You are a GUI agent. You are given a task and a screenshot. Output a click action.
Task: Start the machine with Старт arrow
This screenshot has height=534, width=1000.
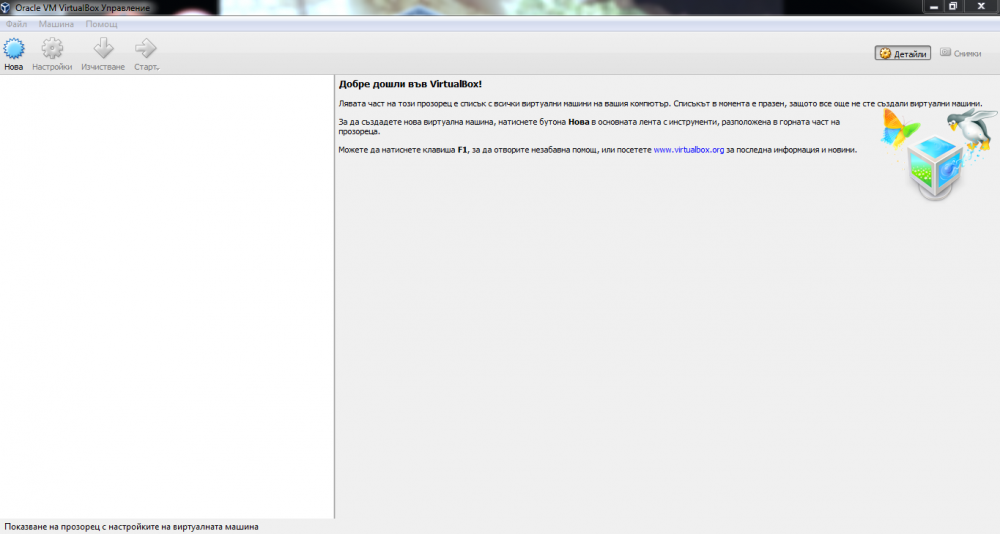[145, 49]
